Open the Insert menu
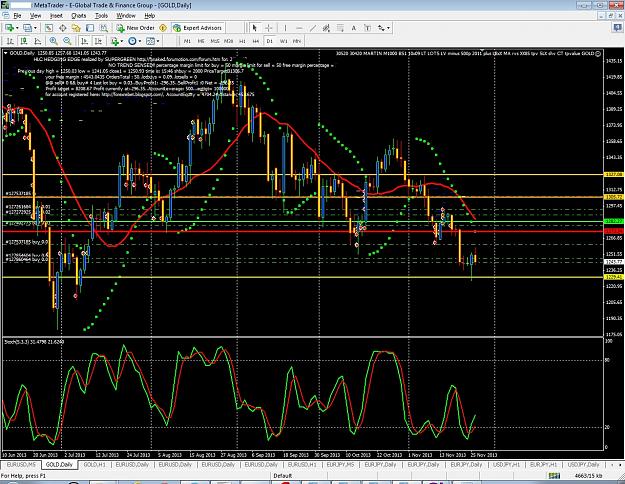The width and height of the screenshot is (625, 484). point(56,16)
